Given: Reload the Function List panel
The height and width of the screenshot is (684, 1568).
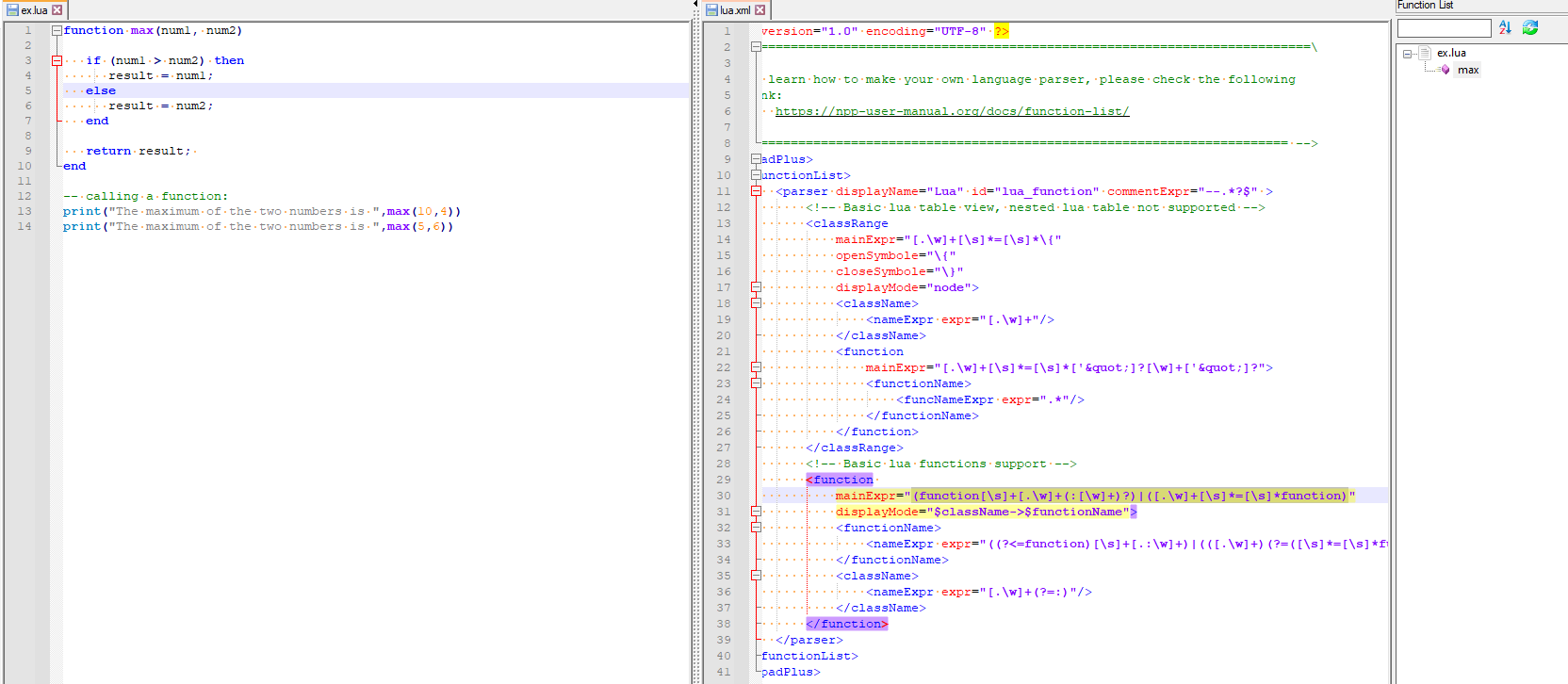Looking at the screenshot, I should pyautogui.click(x=1530, y=27).
